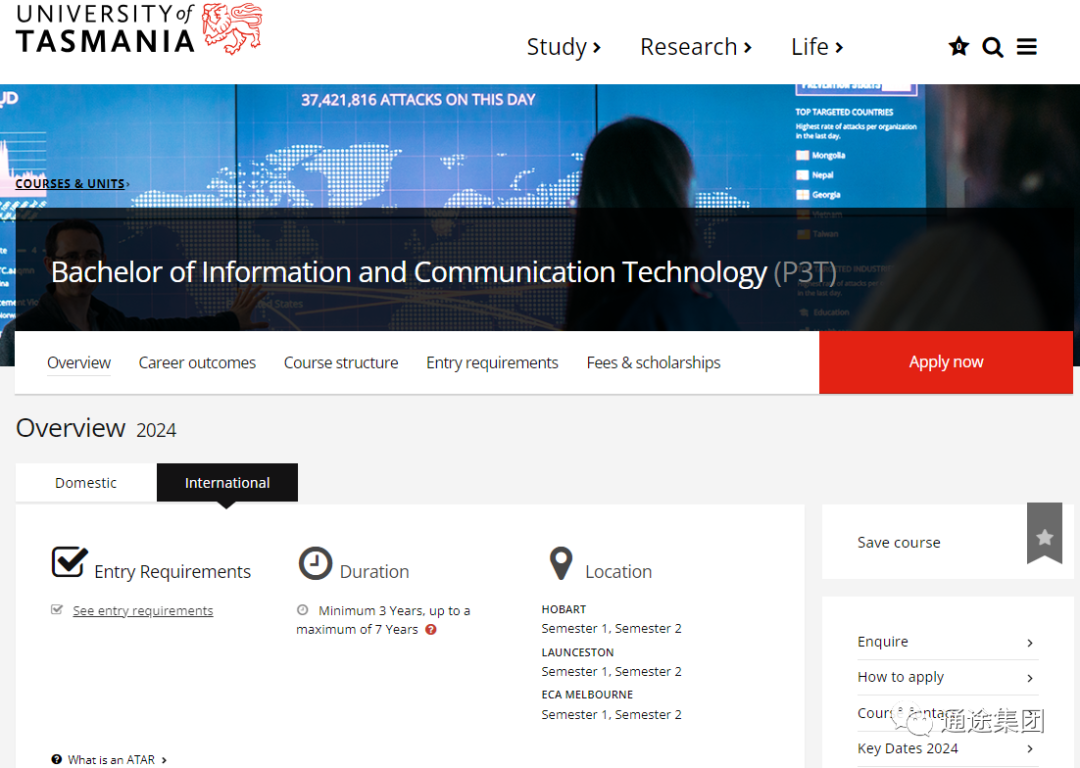Screen dimensions: 1080x768
Task: Go to the Career outcomes tab
Action: pos(197,362)
